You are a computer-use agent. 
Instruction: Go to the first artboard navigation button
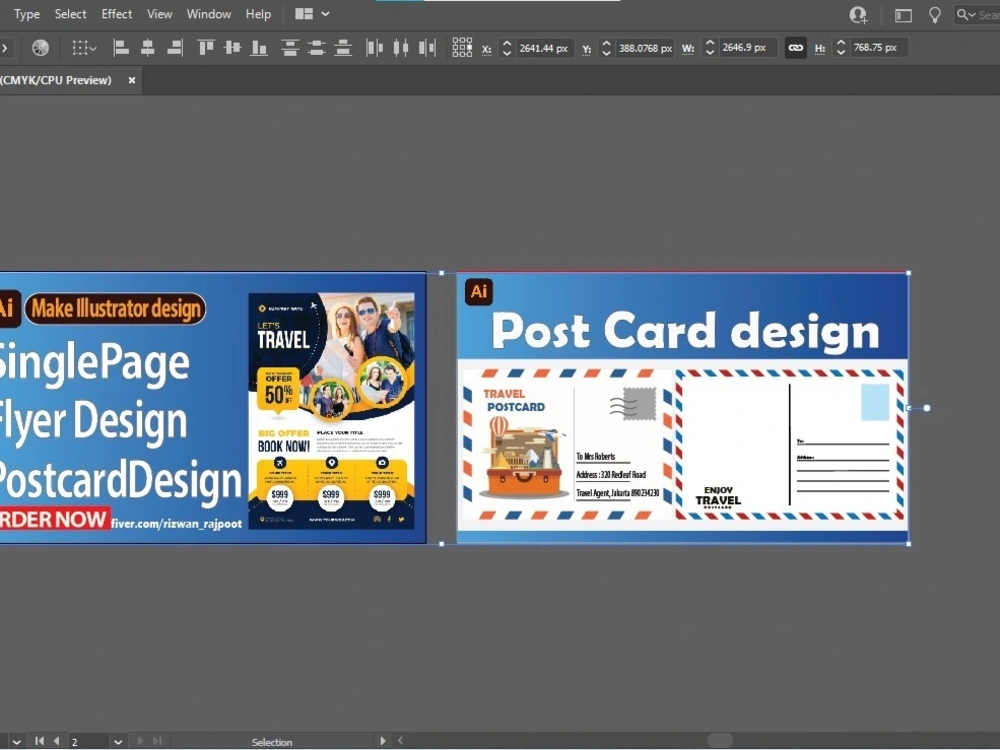pyautogui.click(x=40, y=742)
